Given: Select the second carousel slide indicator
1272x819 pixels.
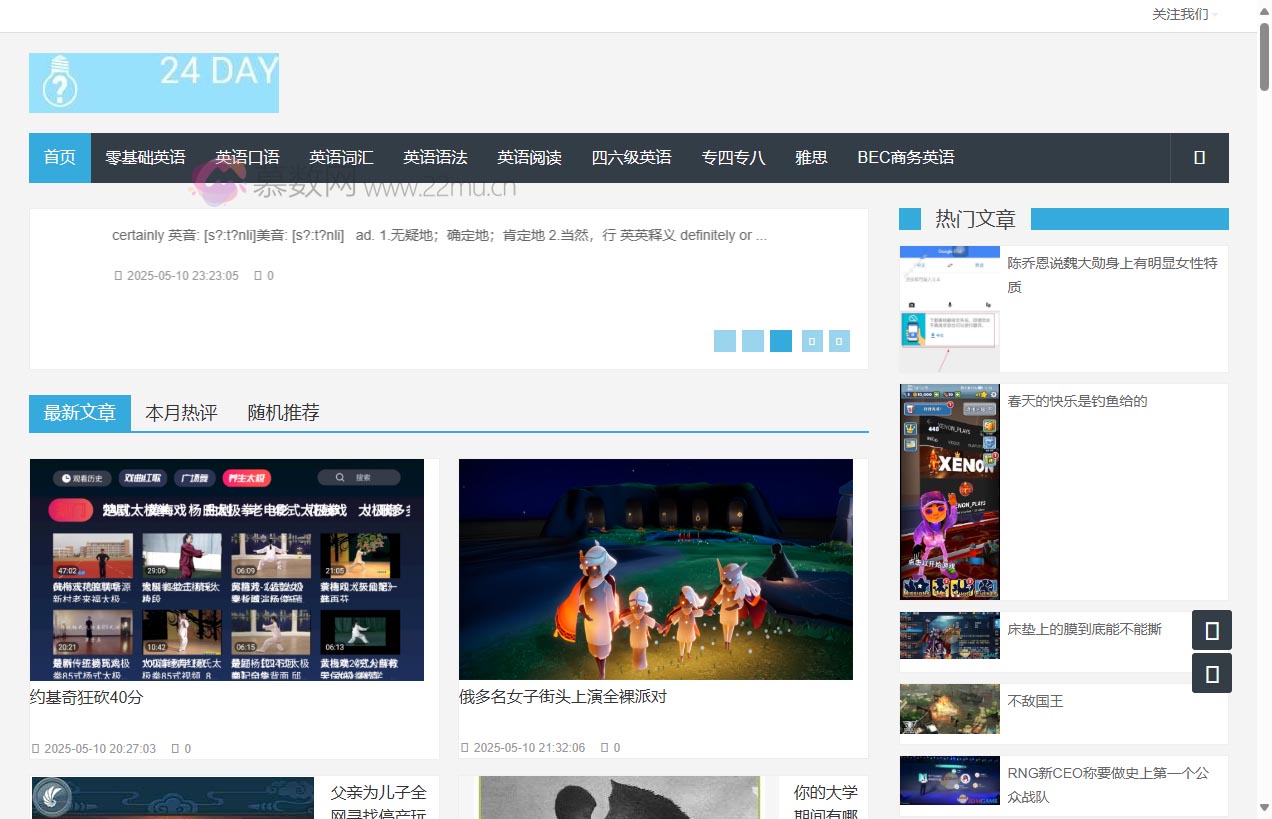Looking at the screenshot, I should [x=752, y=341].
